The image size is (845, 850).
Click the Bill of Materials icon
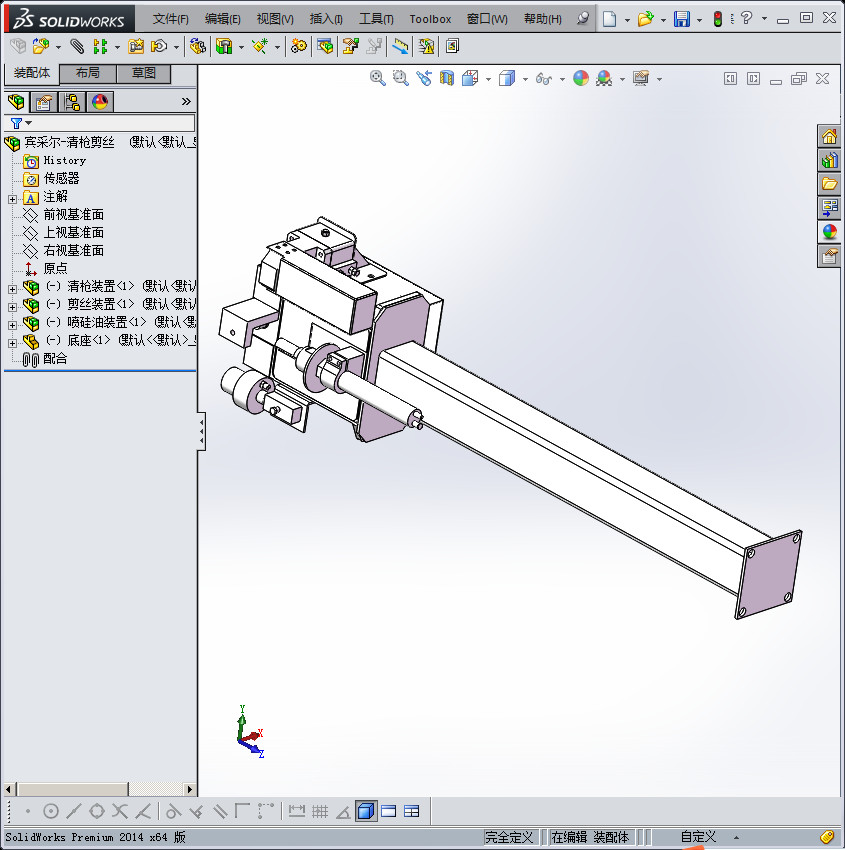(325, 47)
